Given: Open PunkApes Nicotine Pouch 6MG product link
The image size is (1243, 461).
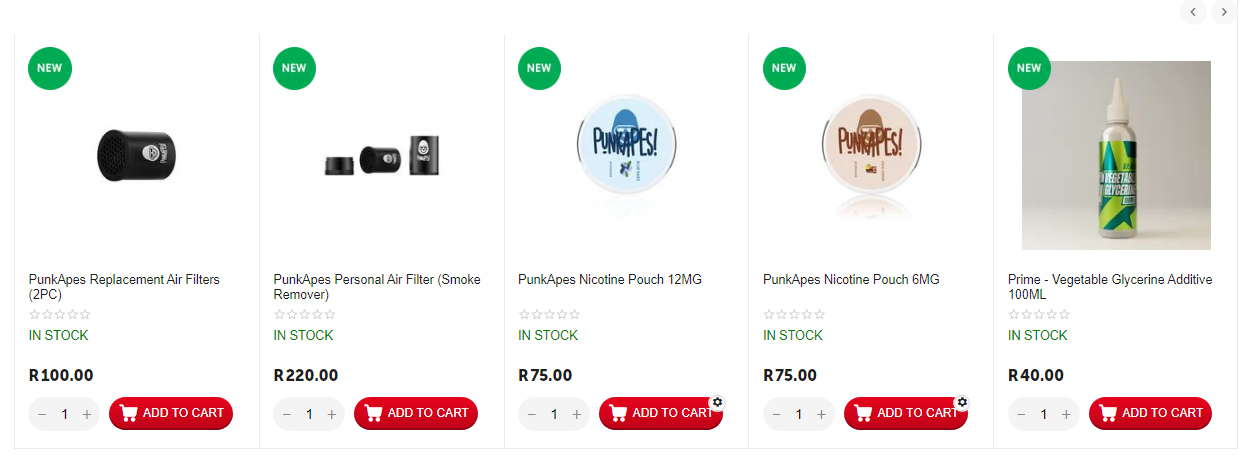Looking at the screenshot, I should pyautogui.click(x=851, y=280).
